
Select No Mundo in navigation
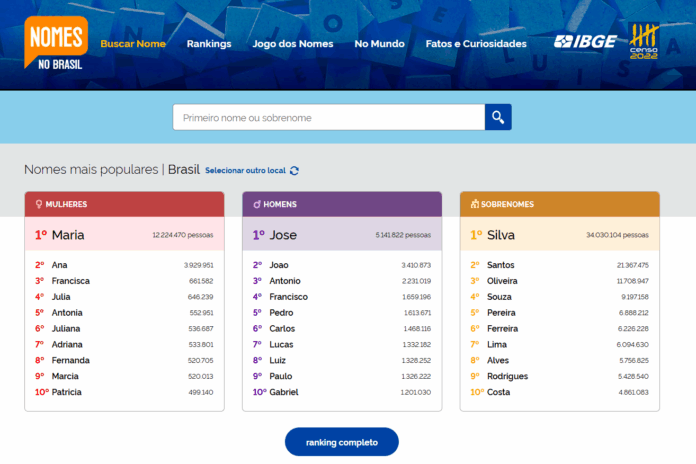tap(379, 44)
